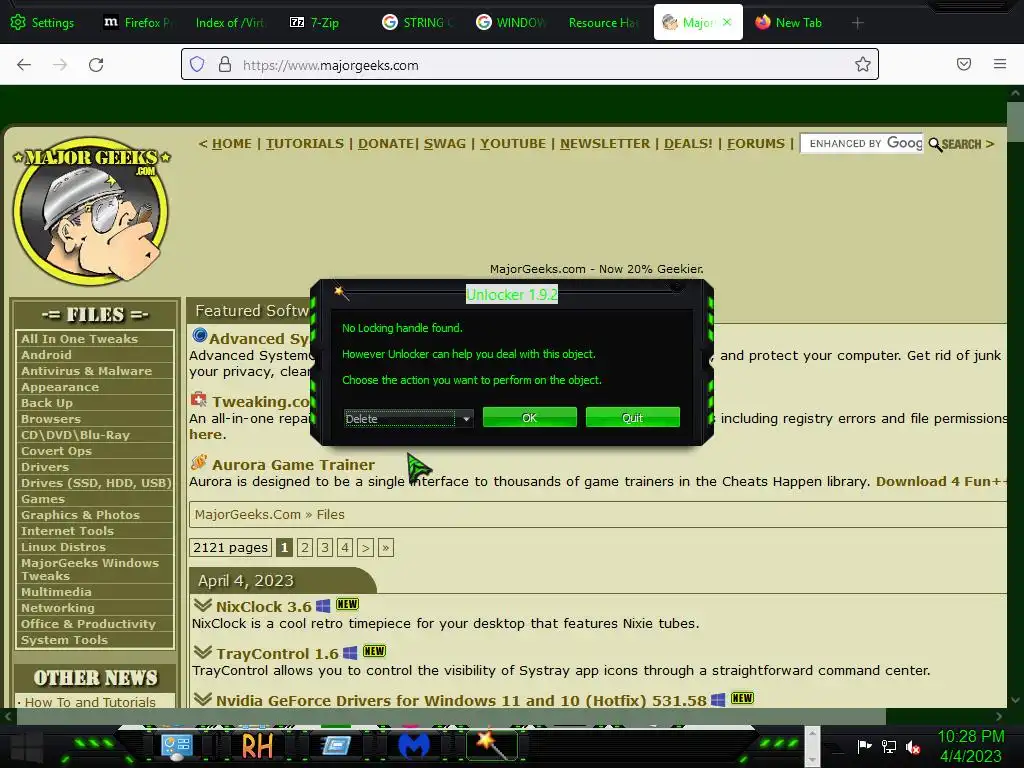Go to page 2 of the file listing
This screenshot has height=768, width=1024.
(x=305, y=547)
